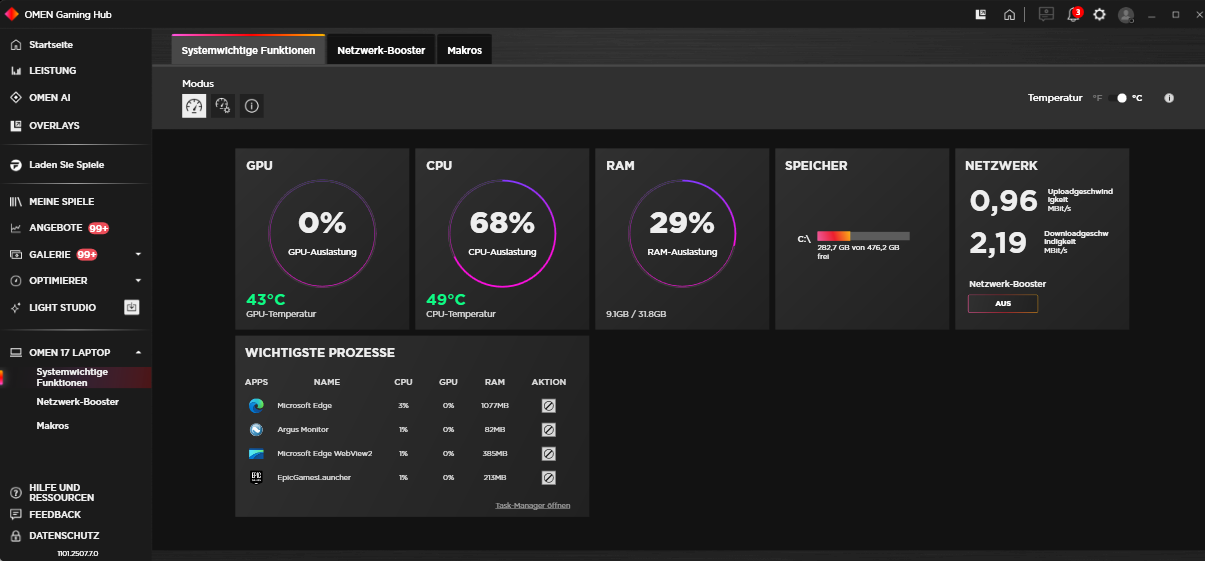Click the 0,96 upload speed value
Viewport: 1205px width, 561px height.
(x=1004, y=201)
